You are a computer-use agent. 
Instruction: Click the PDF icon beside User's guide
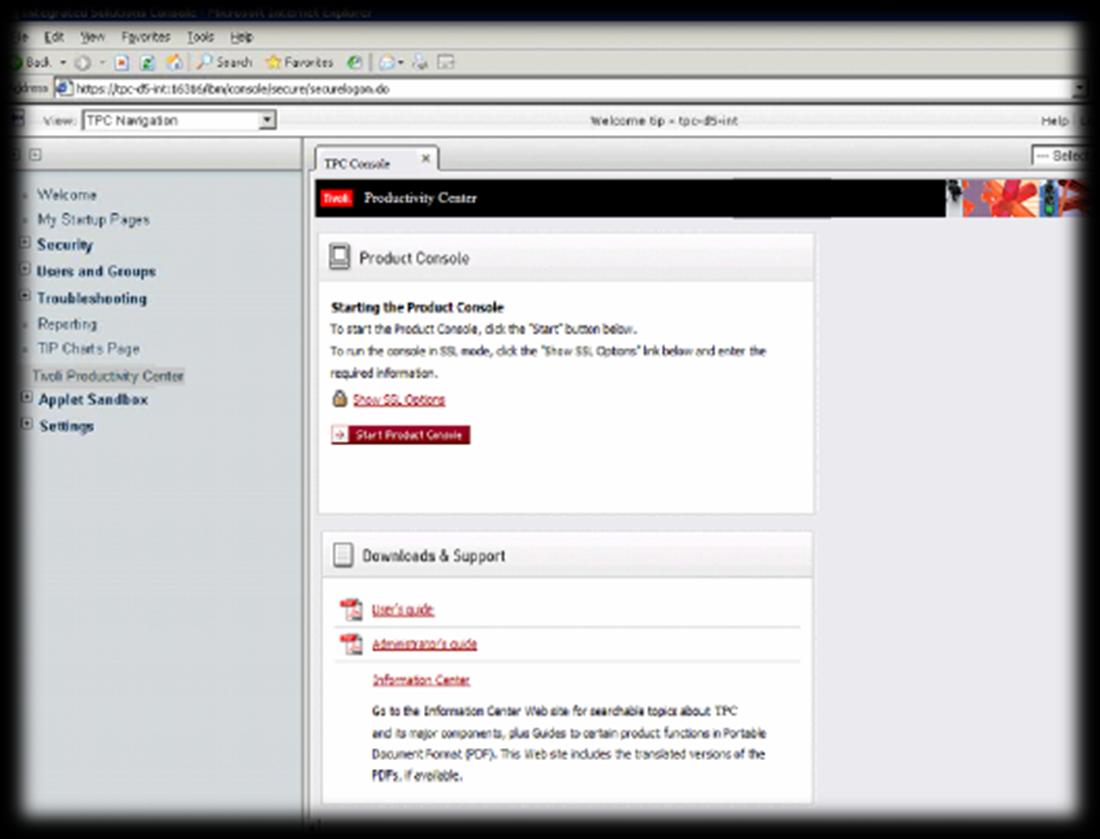click(351, 609)
